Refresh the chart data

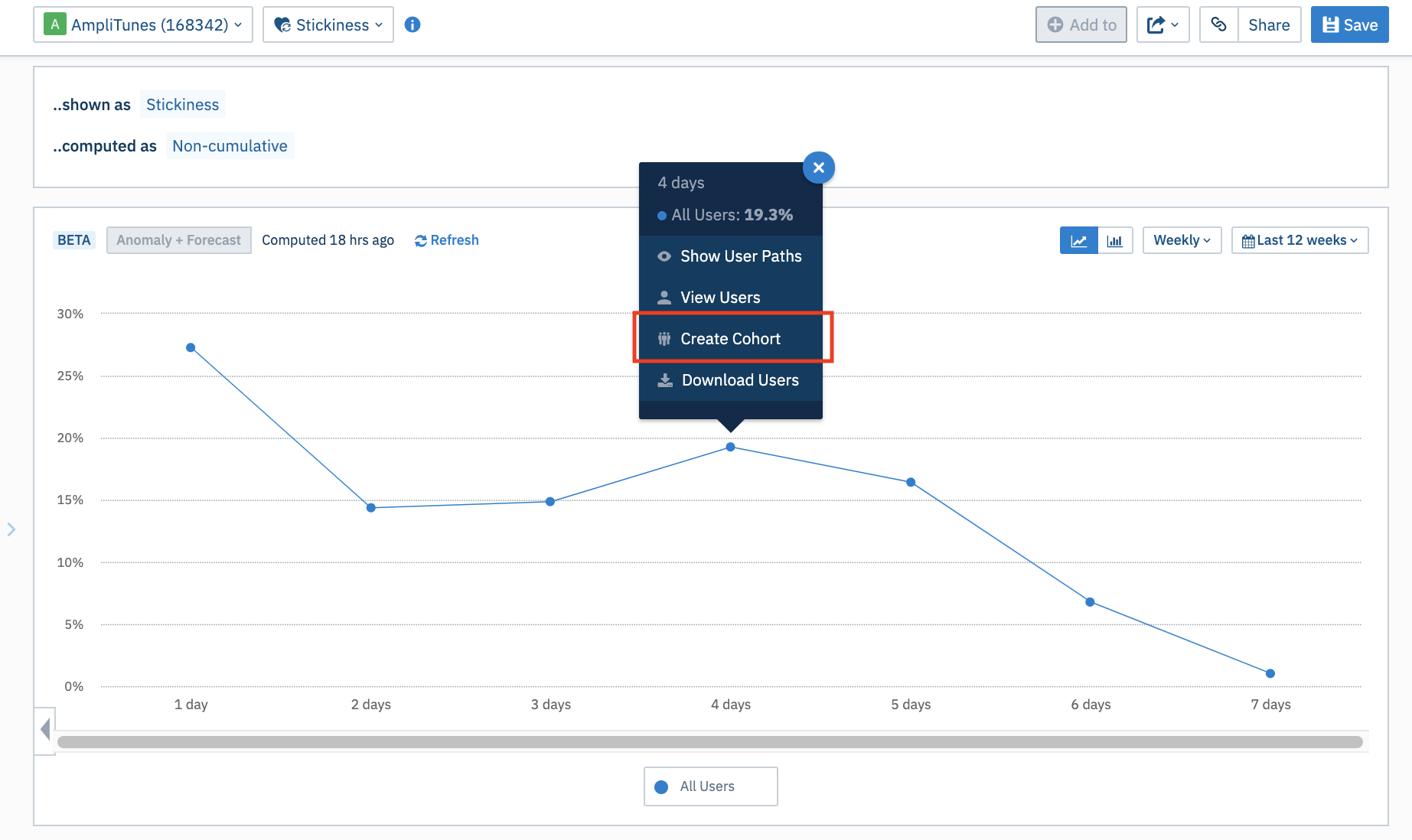click(x=447, y=240)
